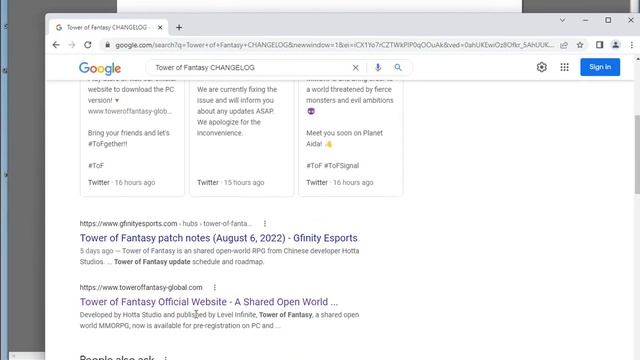The width and height of the screenshot is (640, 360).
Task: Click the 'Twitter · 15 hours ago' label
Action: (231, 183)
